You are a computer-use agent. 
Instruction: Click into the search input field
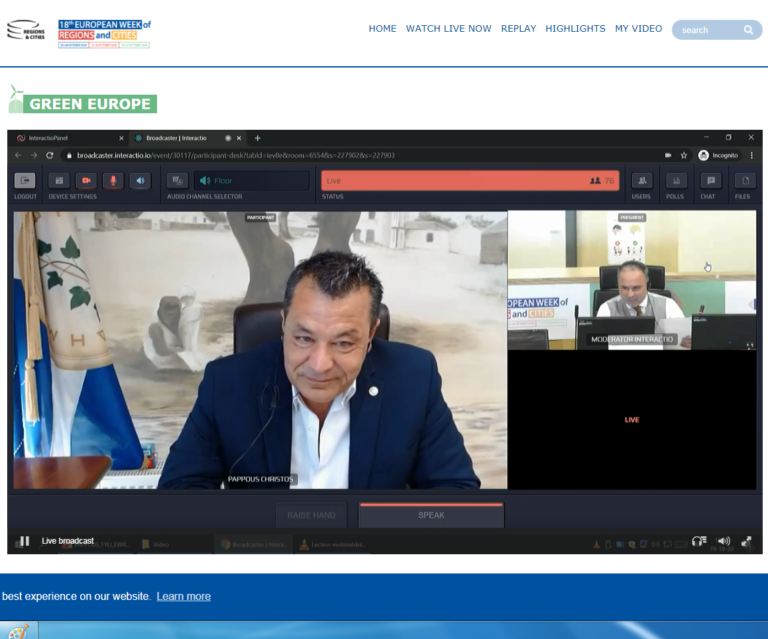click(706, 30)
